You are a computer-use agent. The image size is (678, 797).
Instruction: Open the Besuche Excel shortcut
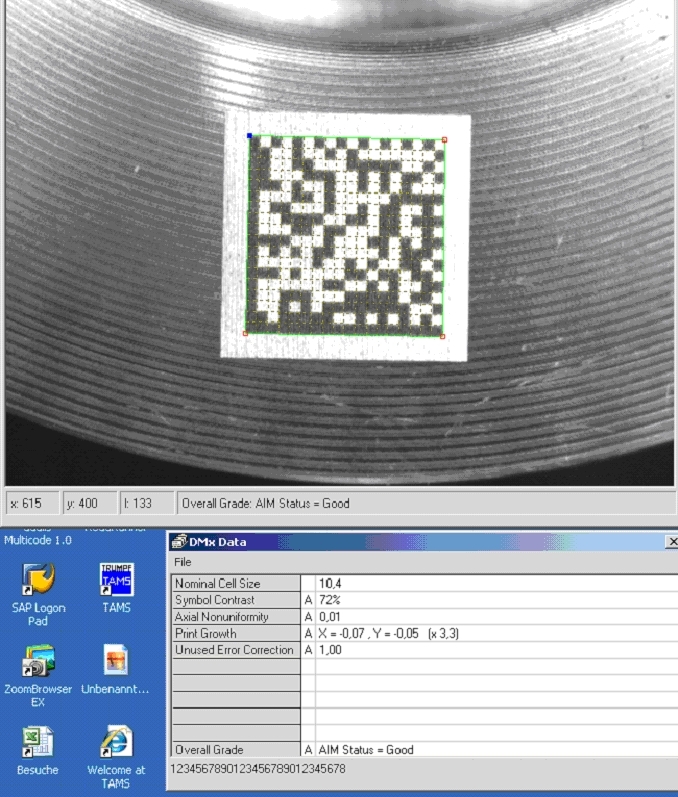click(37, 750)
